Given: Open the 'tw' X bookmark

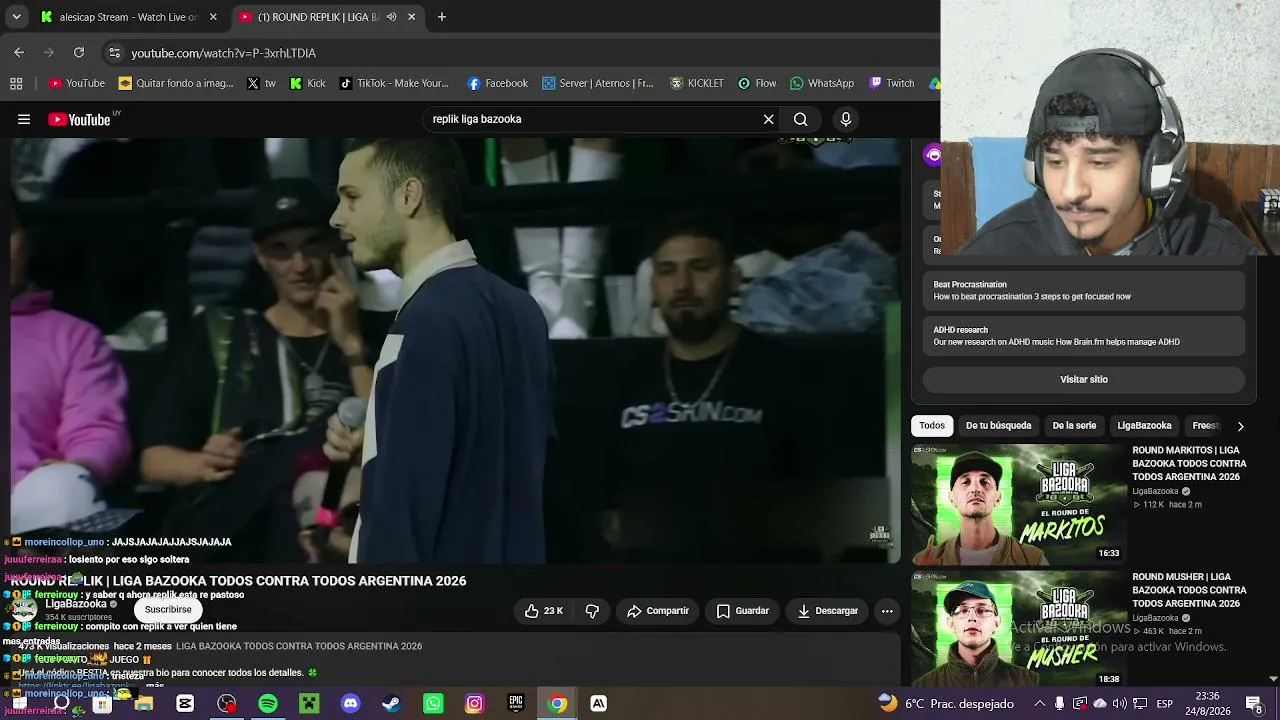Looking at the screenshot, I should (x=262, y=84).
